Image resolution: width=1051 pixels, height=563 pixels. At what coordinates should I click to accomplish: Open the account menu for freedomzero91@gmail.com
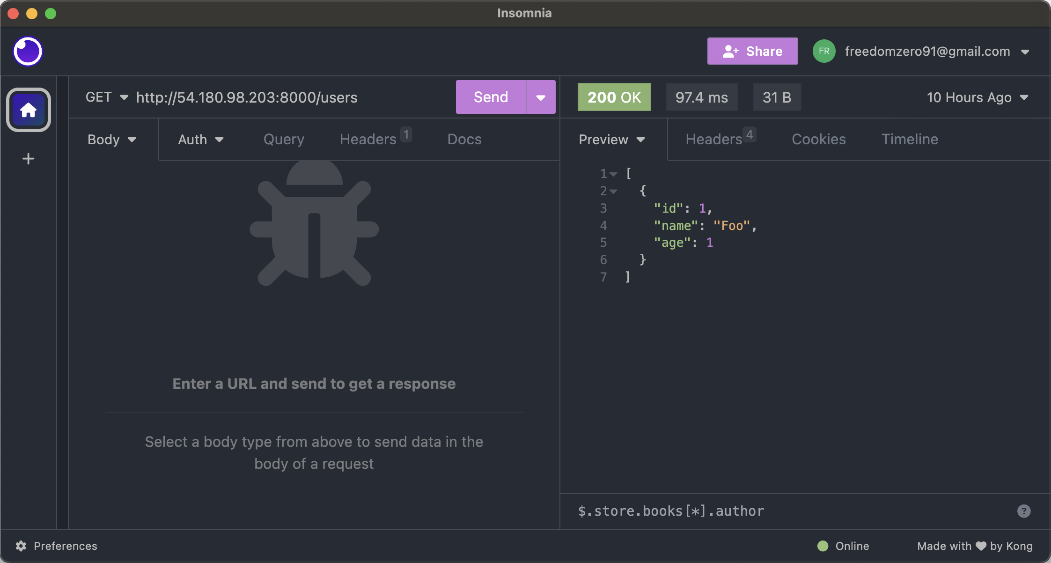[935, 52]
